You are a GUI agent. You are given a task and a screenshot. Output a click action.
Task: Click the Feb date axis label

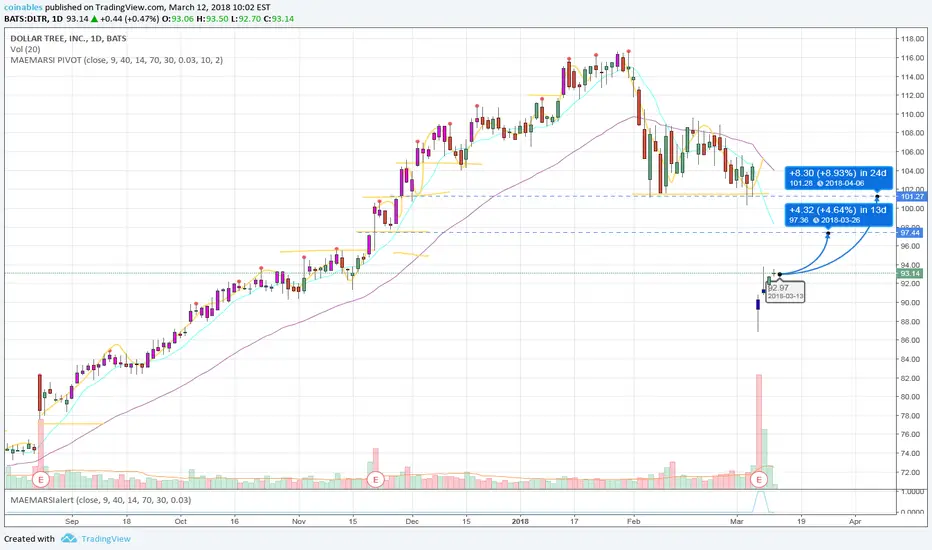[x=634, y=521]
